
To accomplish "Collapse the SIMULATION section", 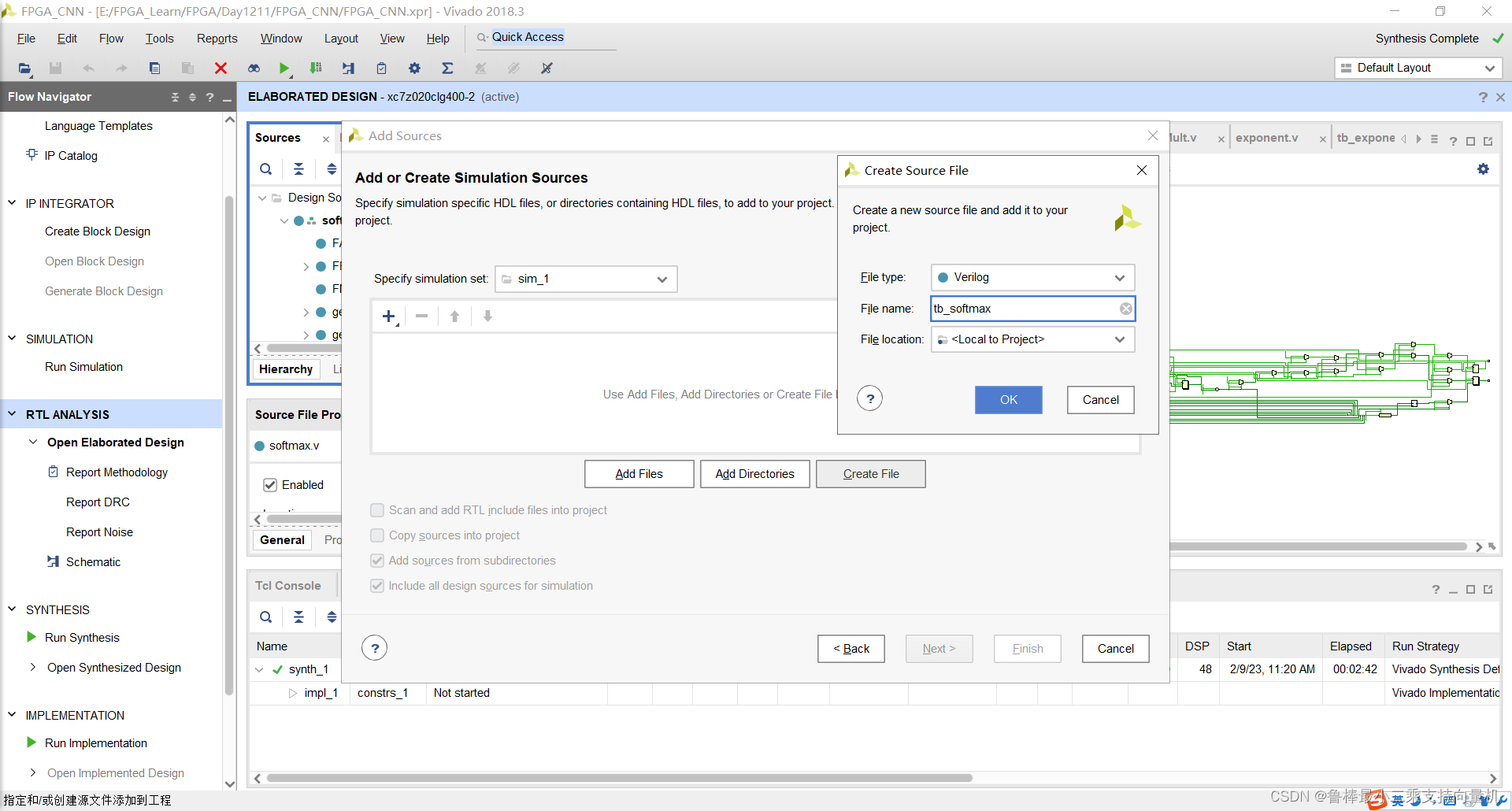I will [x=12, y=338].
